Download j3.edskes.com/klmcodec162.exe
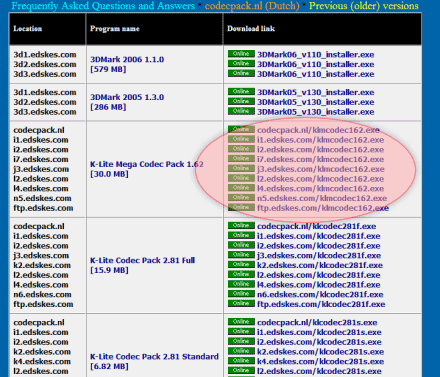This screenshot has width=440, height=377. [321, 169]
